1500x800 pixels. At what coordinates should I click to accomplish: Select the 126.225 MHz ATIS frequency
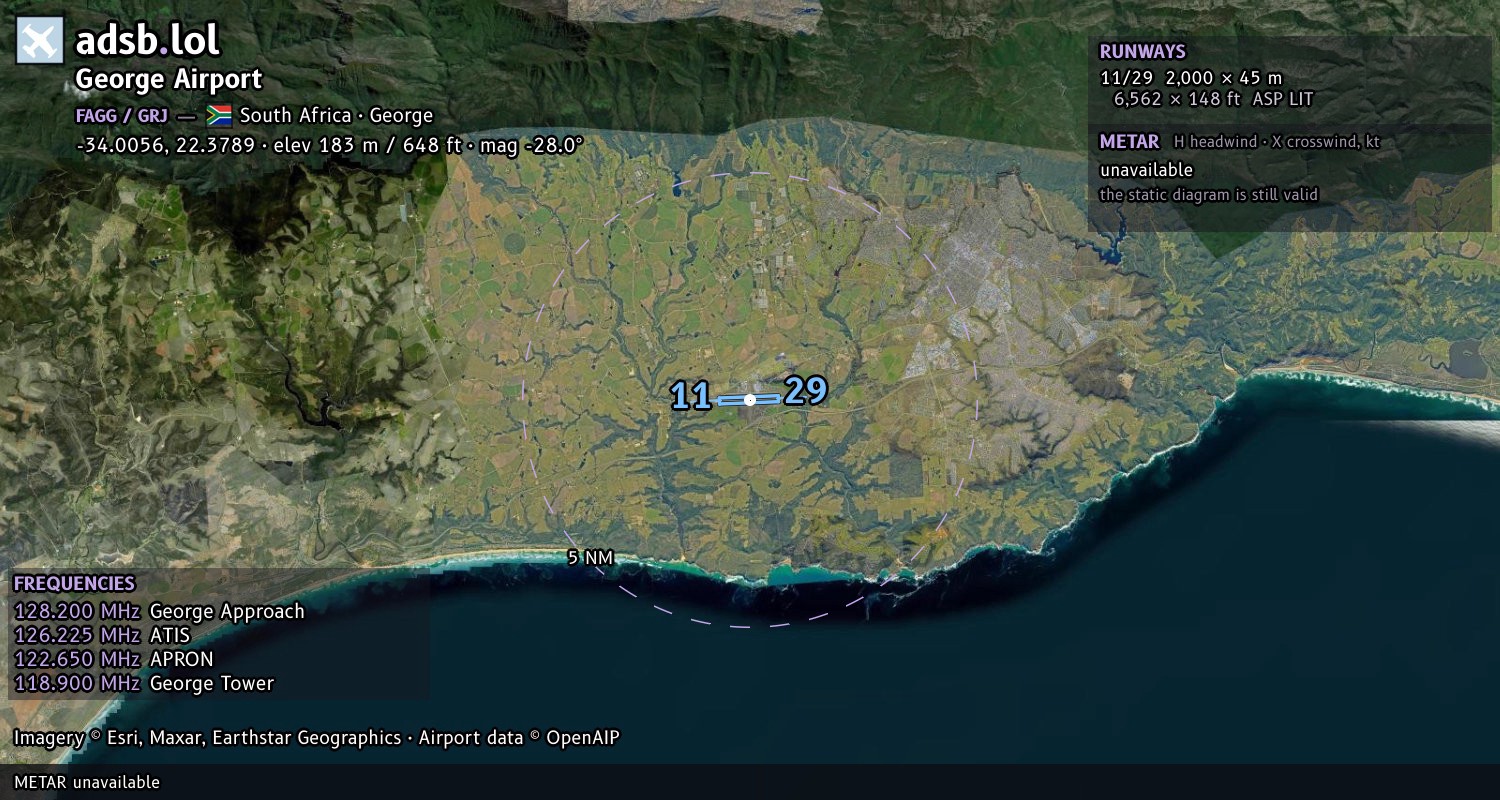[x=102, y=635]
